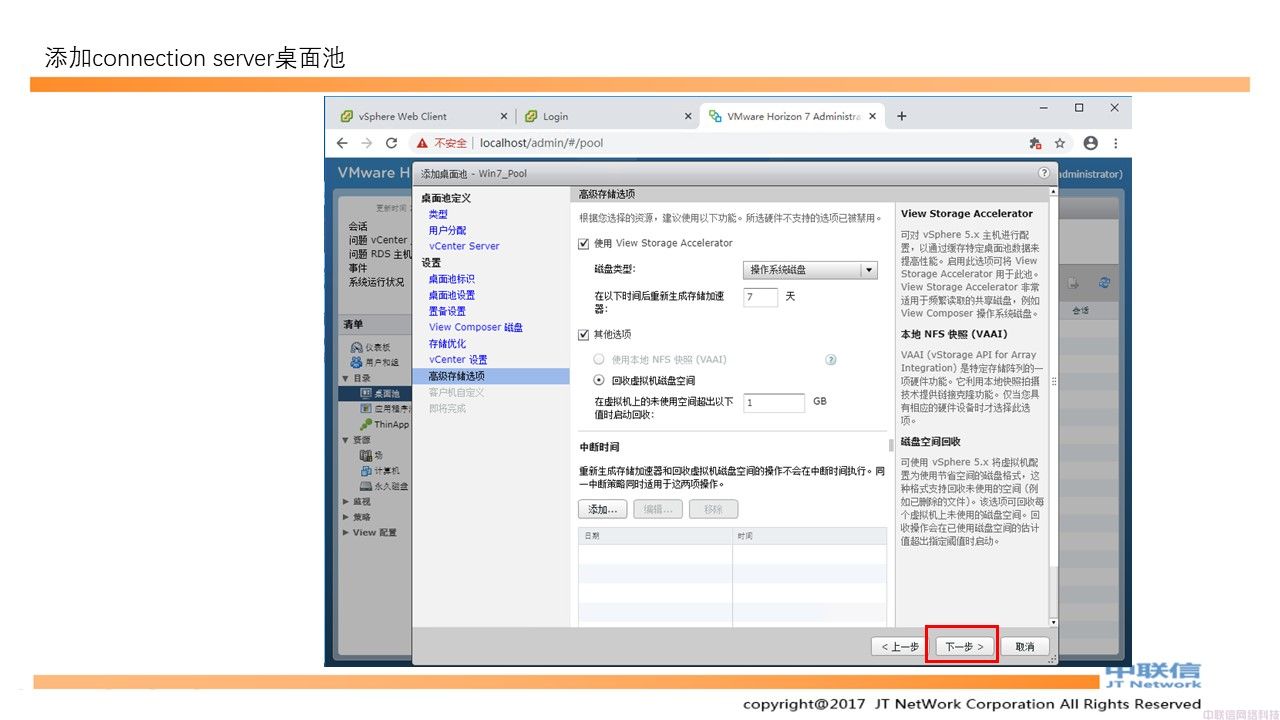Switch to the vSphere Web Client tab
Viewport: 1280px width, 720px height.
click(424, 116)
